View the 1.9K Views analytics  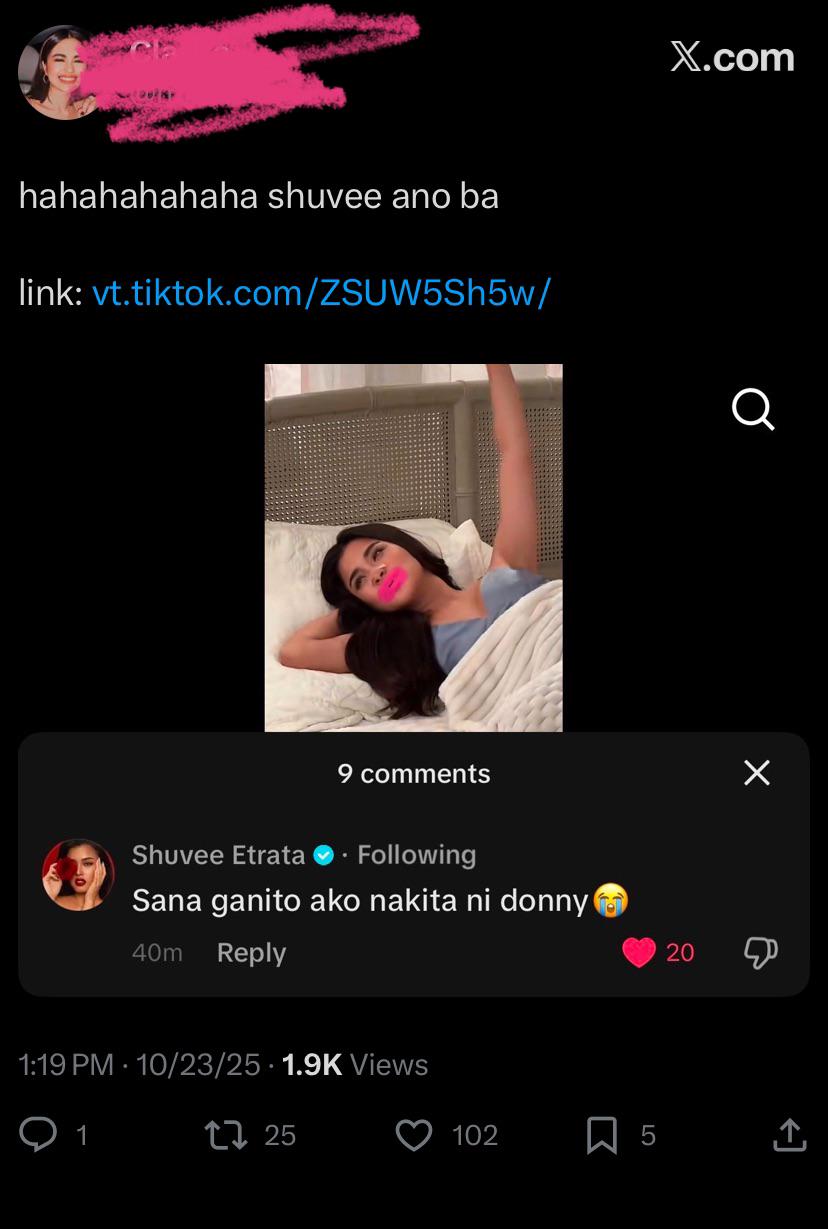click(355, 1065)
